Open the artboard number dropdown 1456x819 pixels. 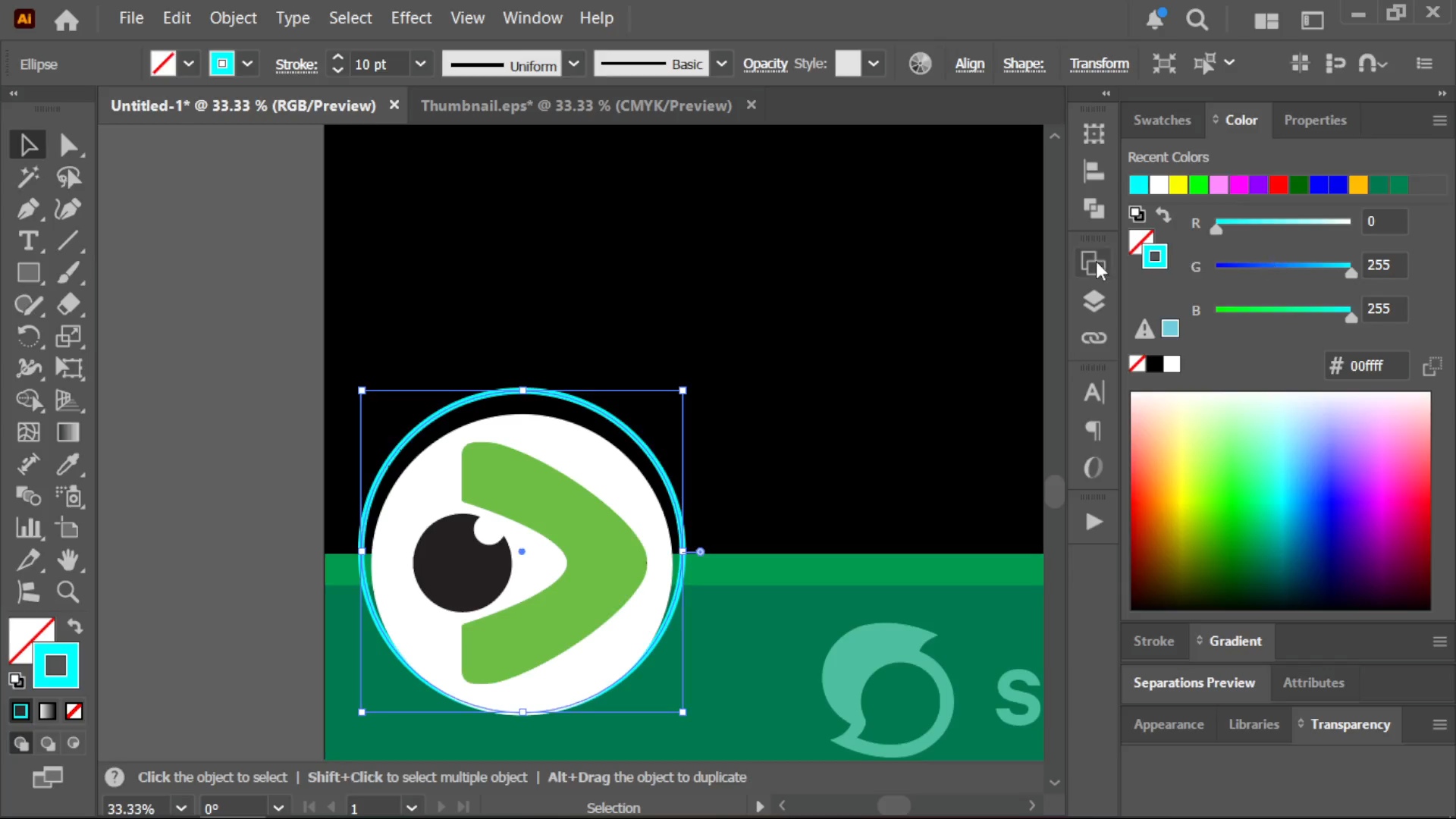pyautogui.click(x=412, y=808)
